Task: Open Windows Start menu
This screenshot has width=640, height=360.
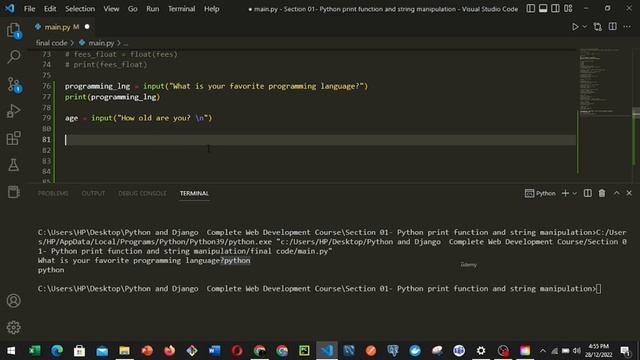Action: [11, 351]
